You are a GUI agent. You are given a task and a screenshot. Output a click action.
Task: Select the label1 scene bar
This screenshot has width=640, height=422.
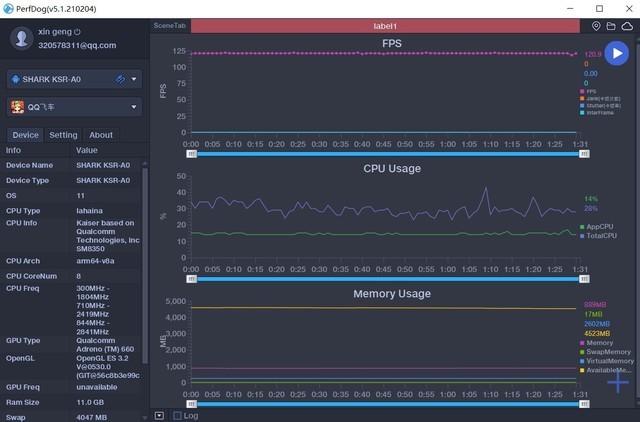[385, 26]
